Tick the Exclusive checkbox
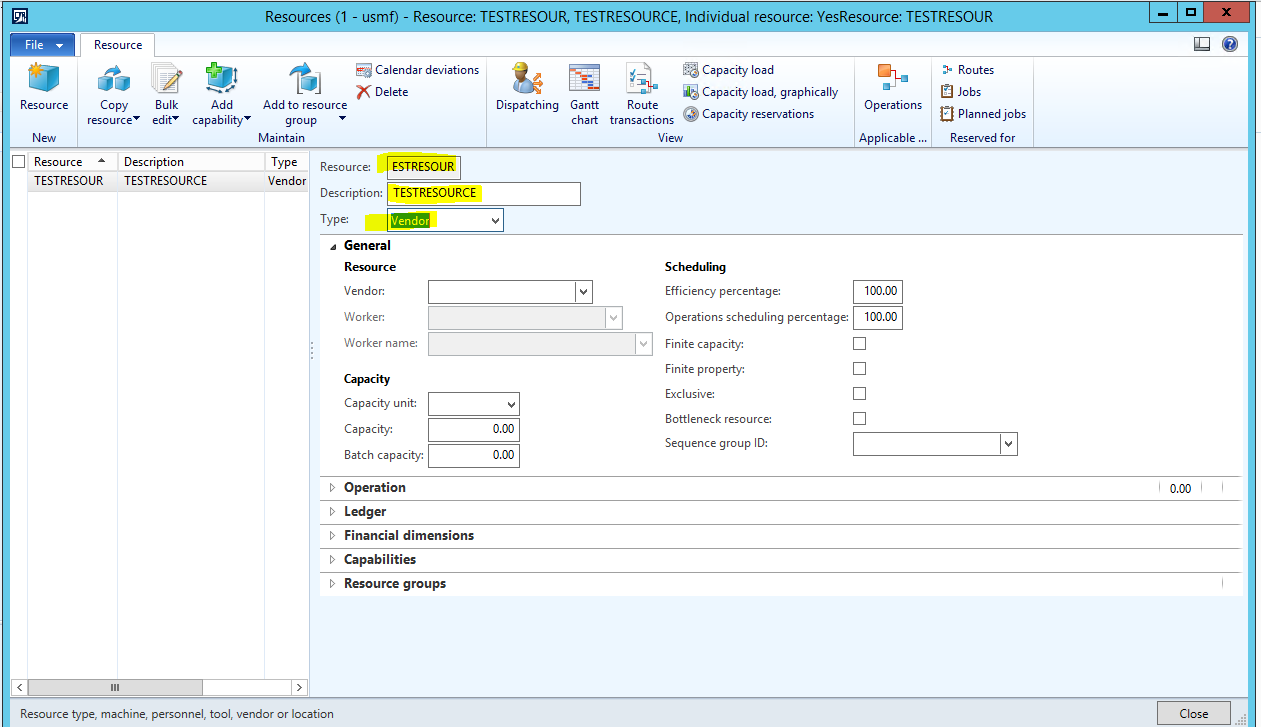1261x727 pixels. [859, 394]
